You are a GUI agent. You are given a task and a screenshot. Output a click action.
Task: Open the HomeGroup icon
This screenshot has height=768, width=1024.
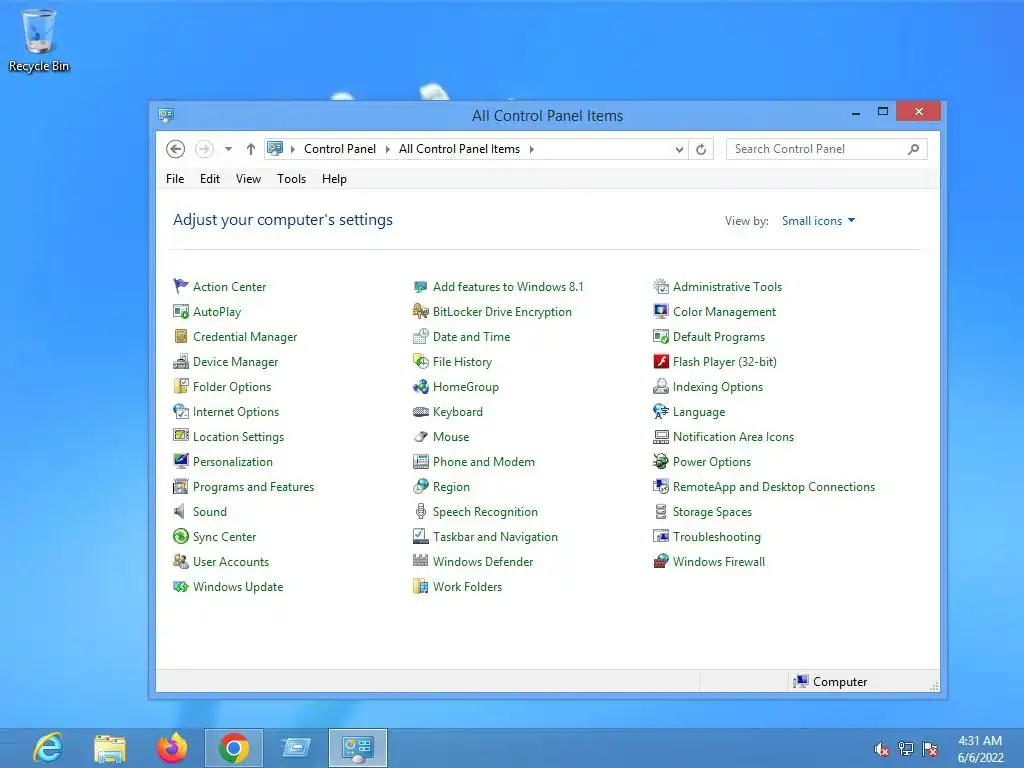[421, 386]
